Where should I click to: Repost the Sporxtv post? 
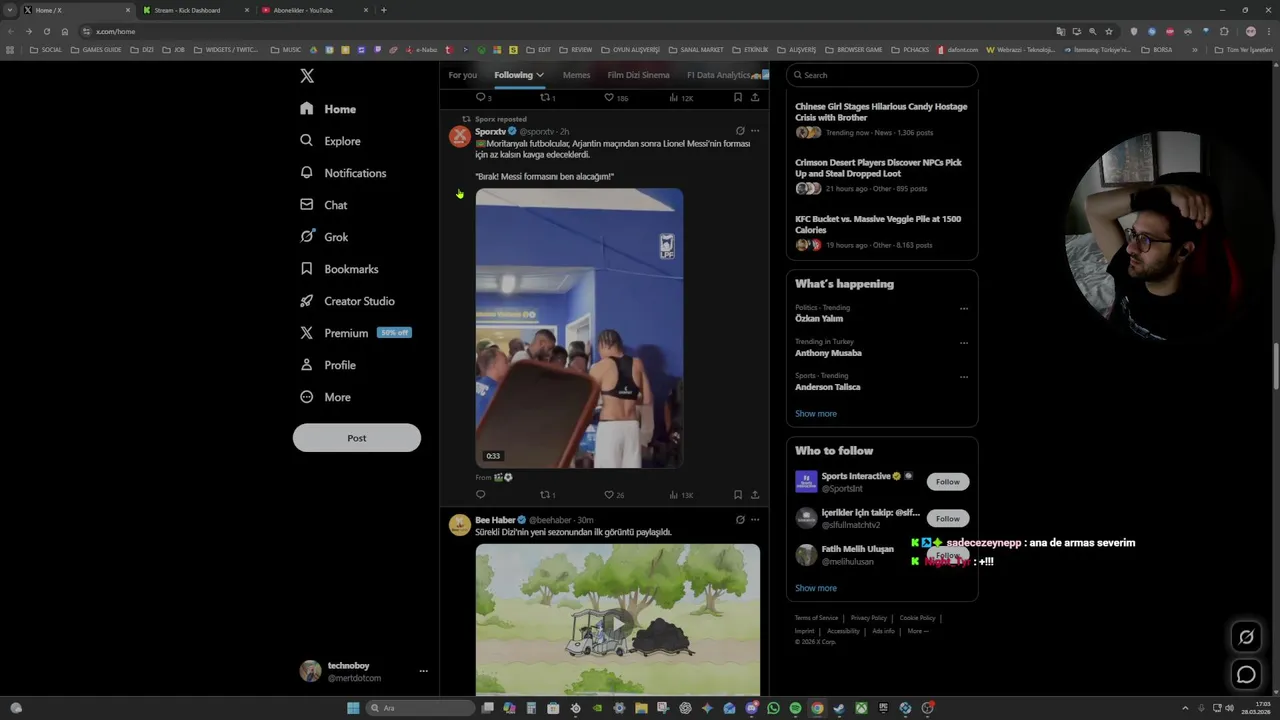[548, 495]
